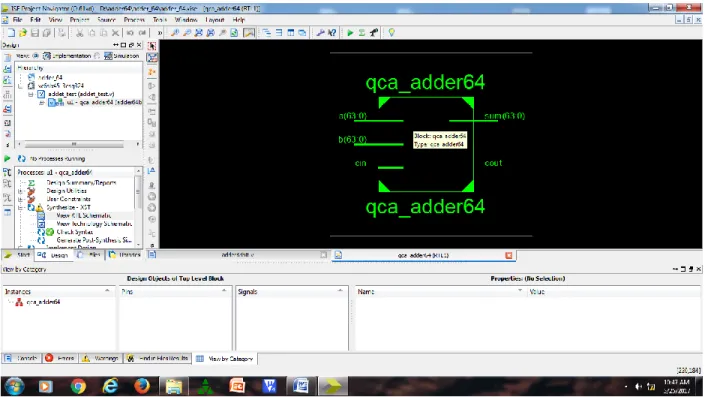Open the toolbar overflow chevron
705x397 pixels.
(x=160, y=32)
